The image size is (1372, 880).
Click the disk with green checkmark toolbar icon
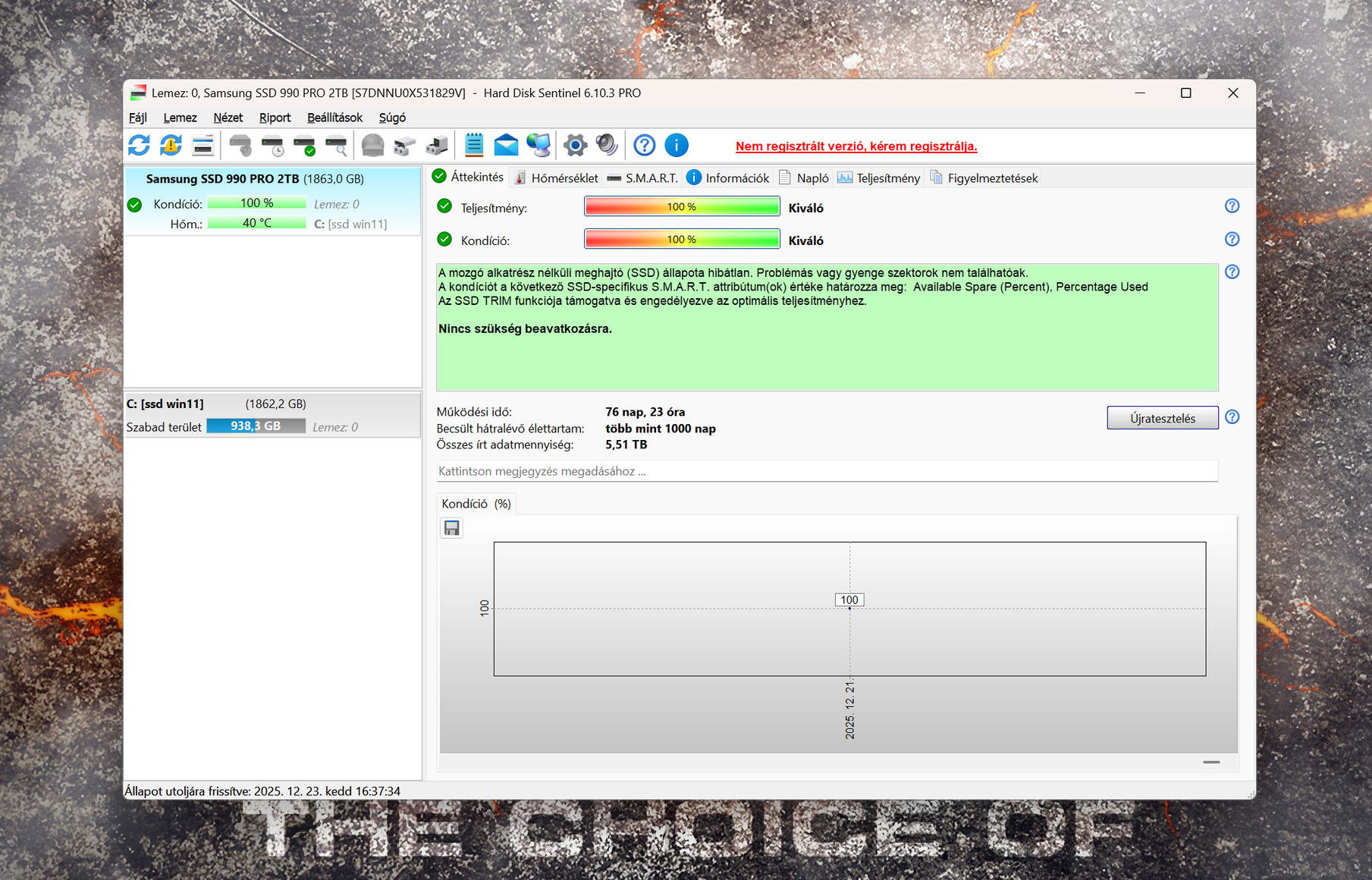coord(304,145)
